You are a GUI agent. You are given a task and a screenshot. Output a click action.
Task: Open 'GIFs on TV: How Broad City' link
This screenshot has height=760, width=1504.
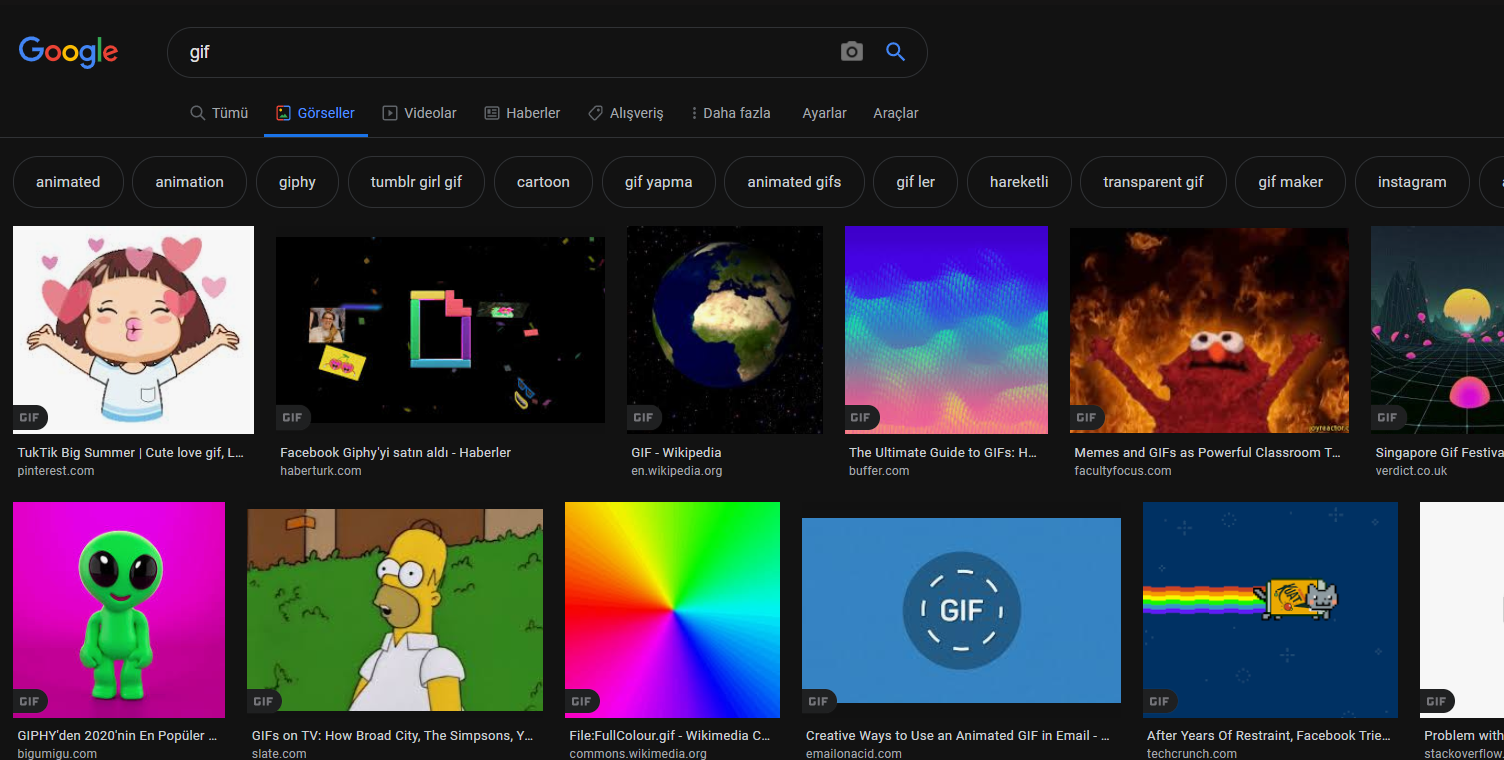[392, 736]
